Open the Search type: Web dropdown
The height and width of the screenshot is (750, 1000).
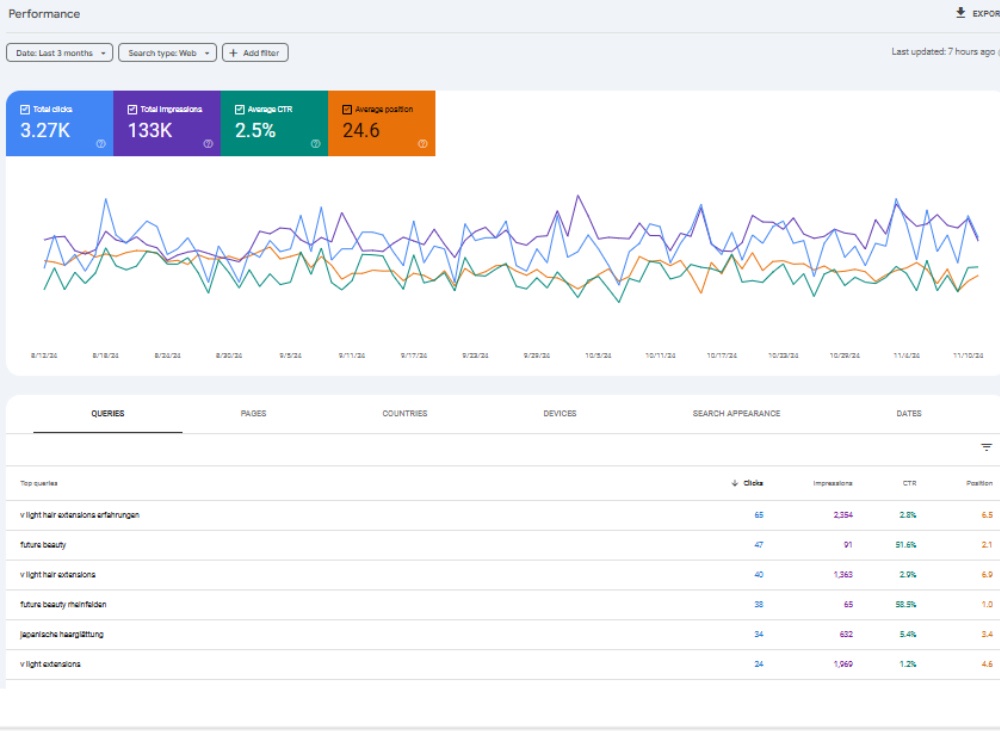coord(168,53)
